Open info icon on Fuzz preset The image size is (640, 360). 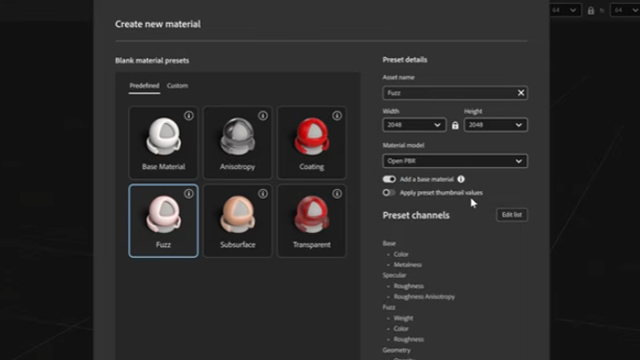(x=189, y=194)
